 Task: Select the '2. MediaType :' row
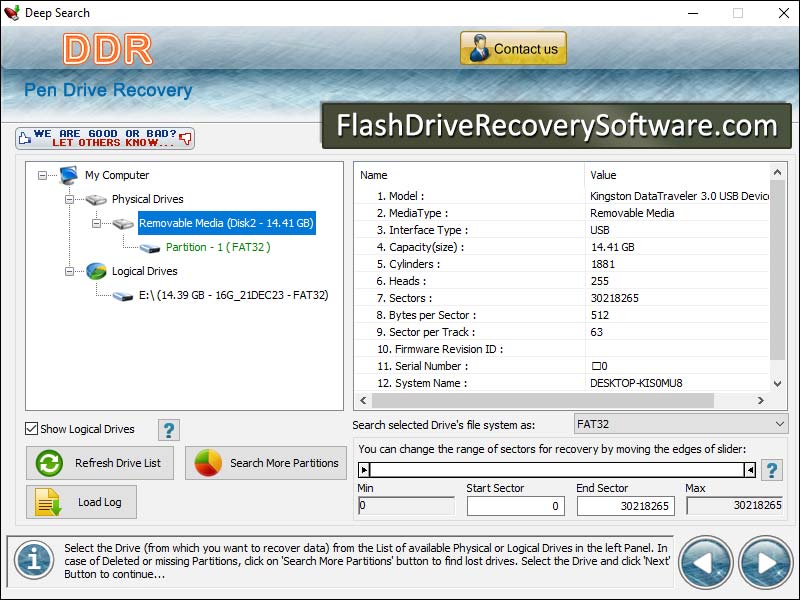coord(562,213)
